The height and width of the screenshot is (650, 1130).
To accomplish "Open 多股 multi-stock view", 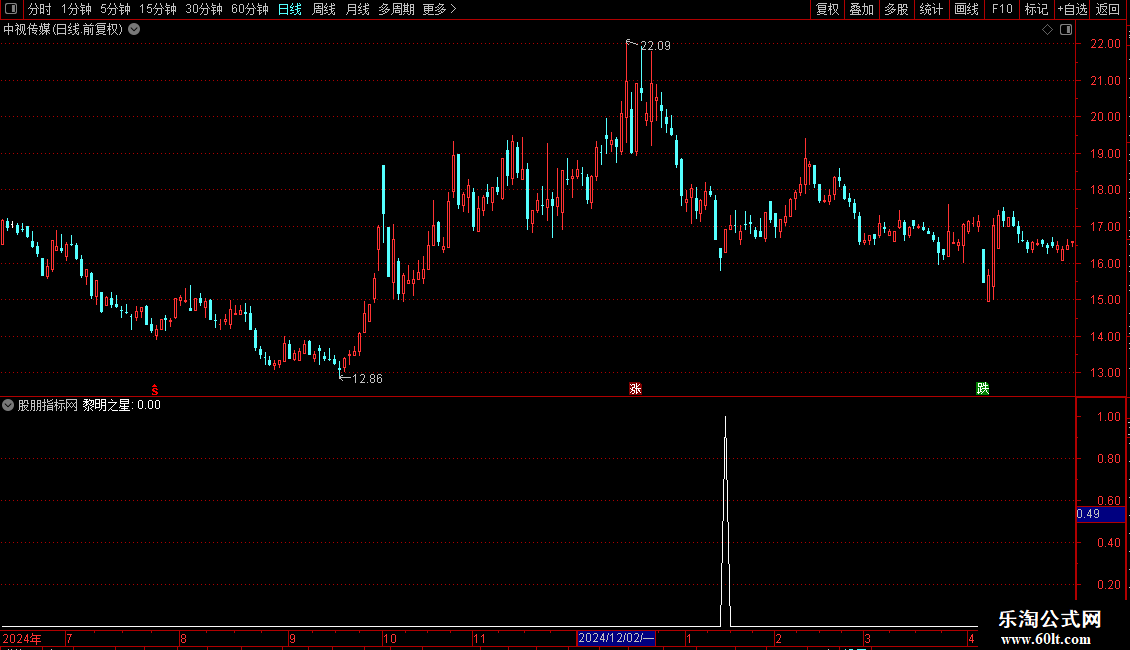I will [x=896, y=9].
